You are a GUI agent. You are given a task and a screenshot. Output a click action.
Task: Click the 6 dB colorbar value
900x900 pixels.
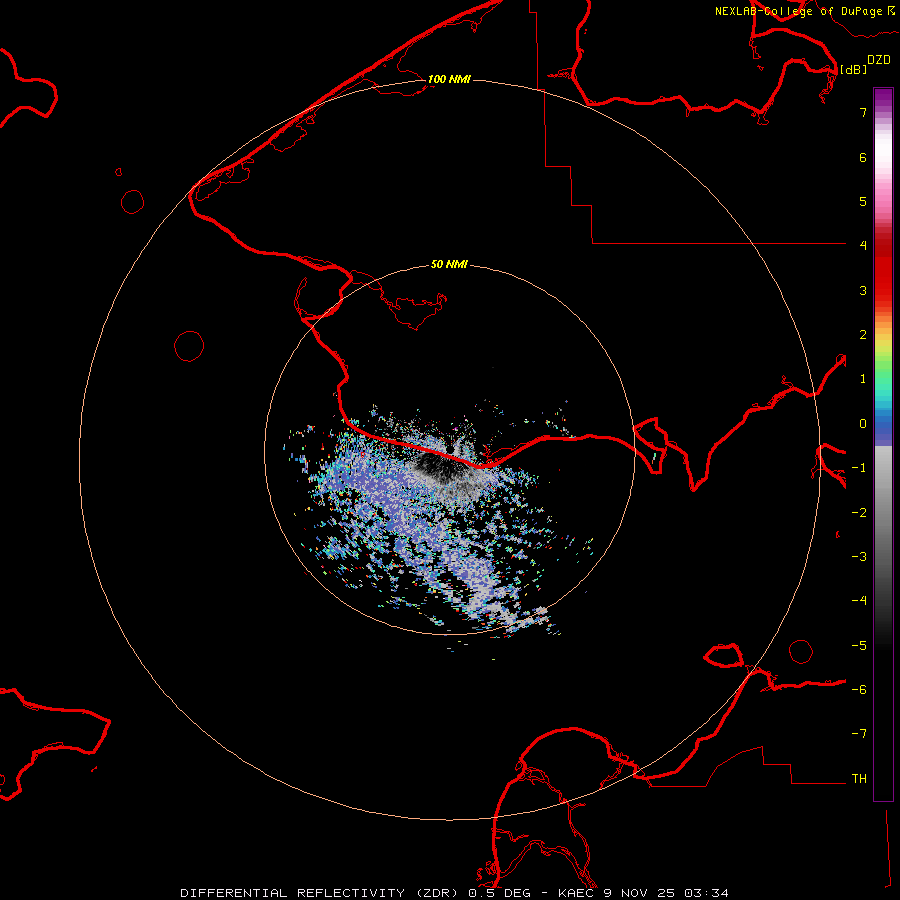863,157
